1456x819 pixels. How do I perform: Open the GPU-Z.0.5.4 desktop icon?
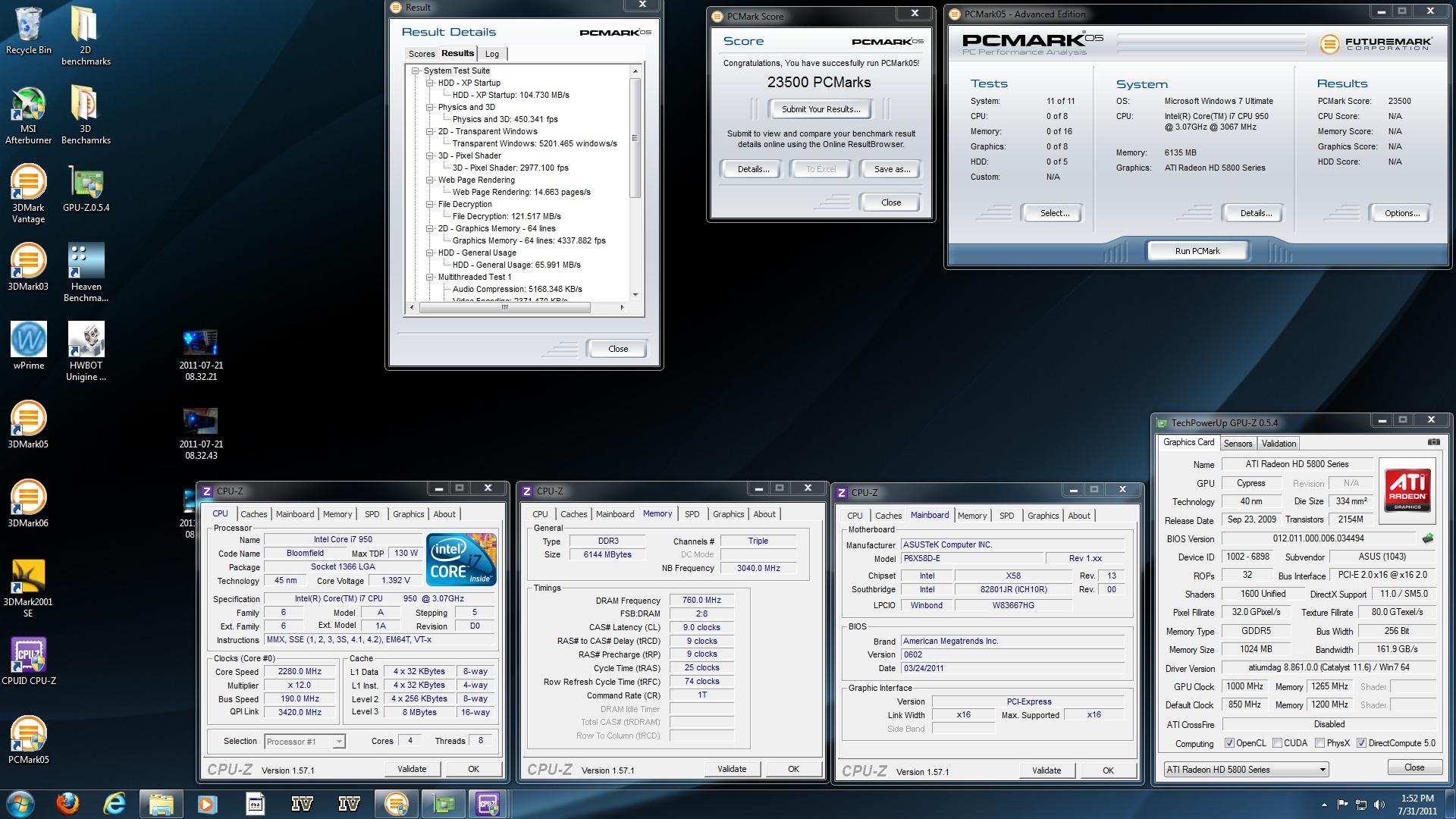pos(86,187)
